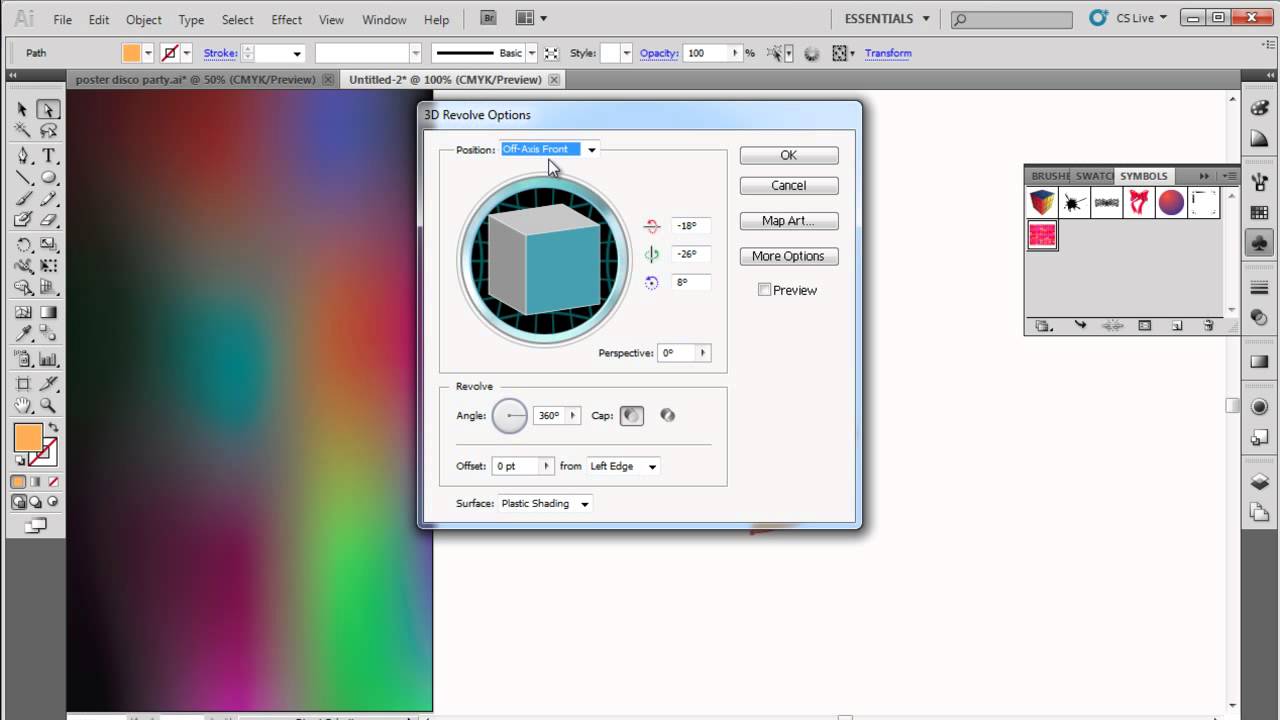Click the More Options button
The width and height of the screenshot is (1280, 720).
pos(789,256)
